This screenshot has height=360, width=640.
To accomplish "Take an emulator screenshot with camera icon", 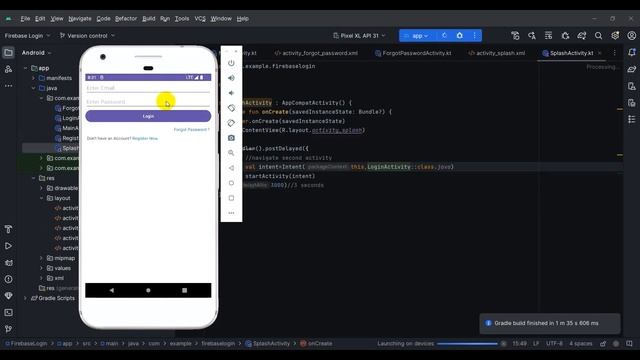I will coord(231,138).
